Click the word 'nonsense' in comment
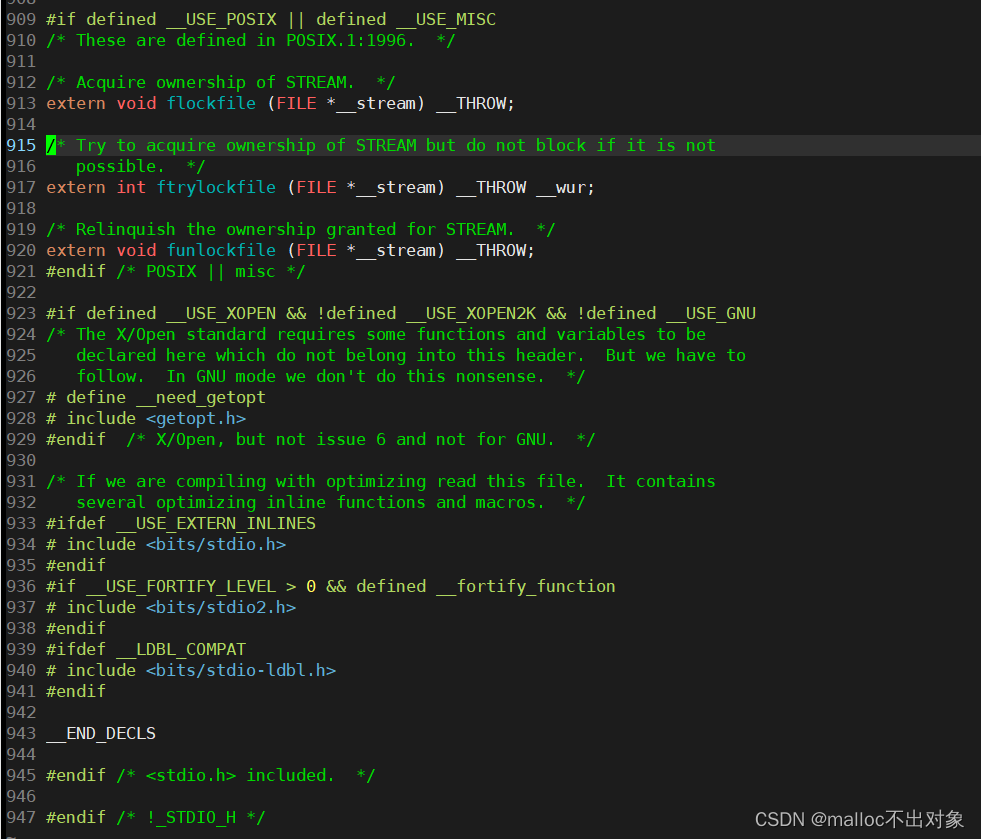Viewport: 981px width, 839px height. pos(496,376)
